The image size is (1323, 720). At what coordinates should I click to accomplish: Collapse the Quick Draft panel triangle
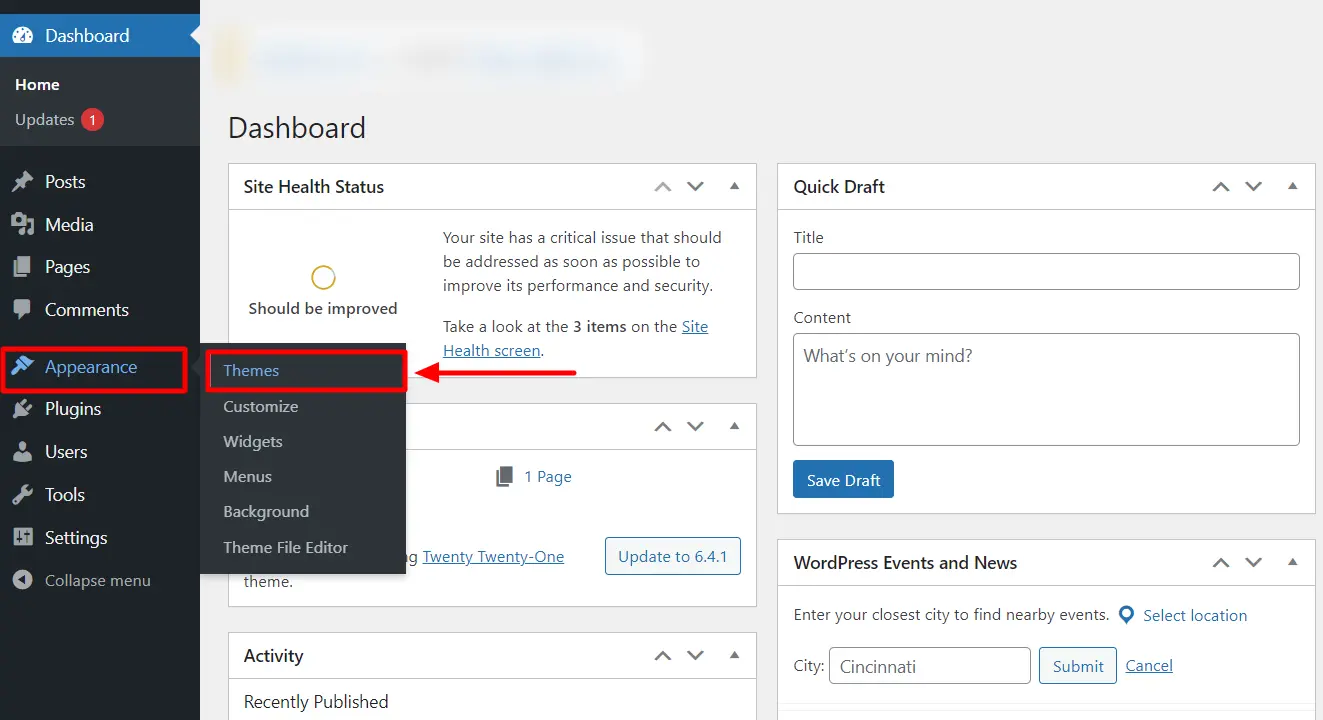(1293, 186)
